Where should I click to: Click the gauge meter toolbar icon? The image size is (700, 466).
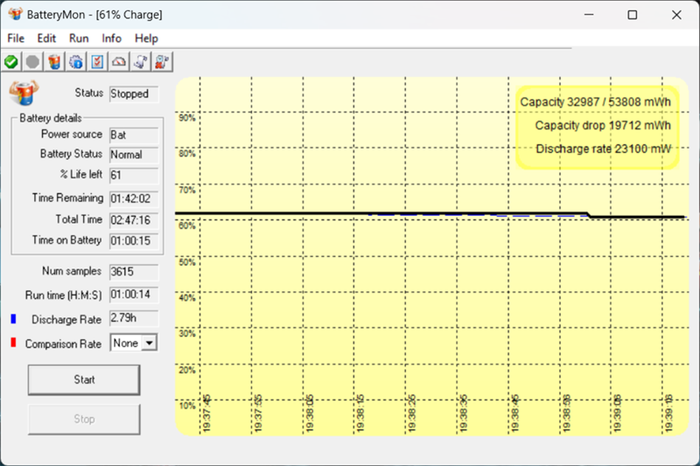[119, 62]
